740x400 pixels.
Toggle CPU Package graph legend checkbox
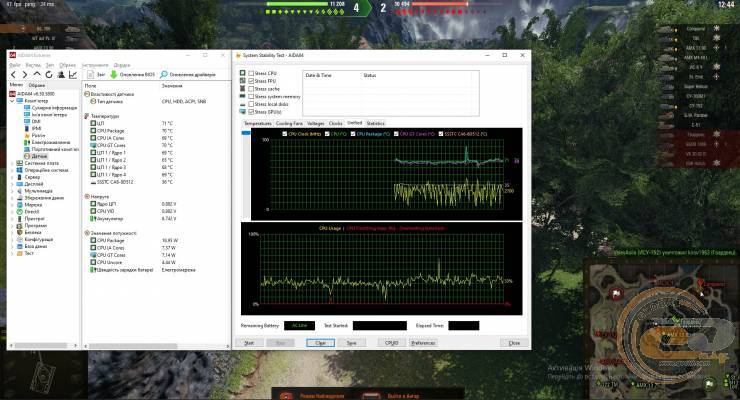pyautogui.click(x=353, y=134)
